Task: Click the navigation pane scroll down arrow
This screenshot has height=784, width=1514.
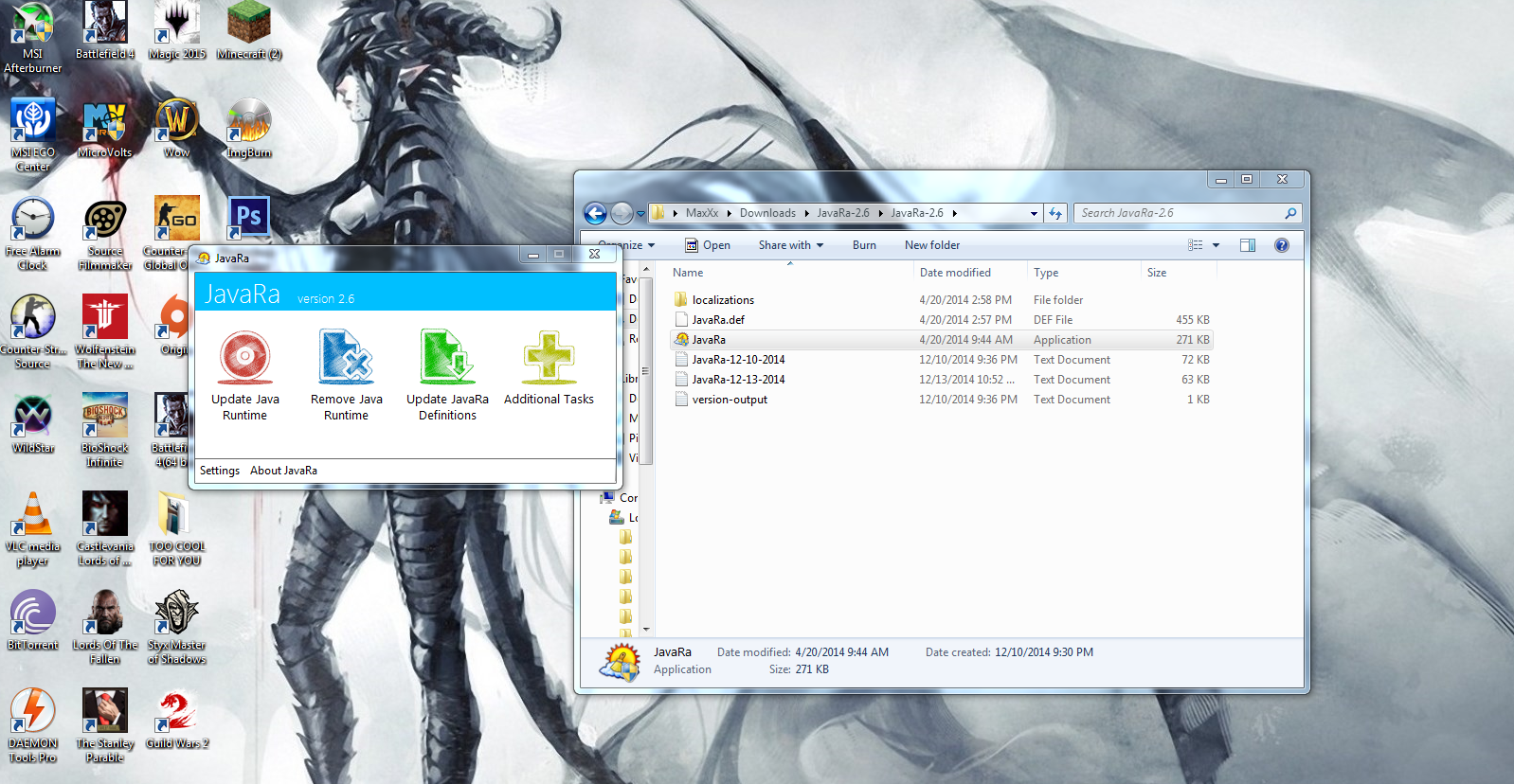Action: point(646,629)
